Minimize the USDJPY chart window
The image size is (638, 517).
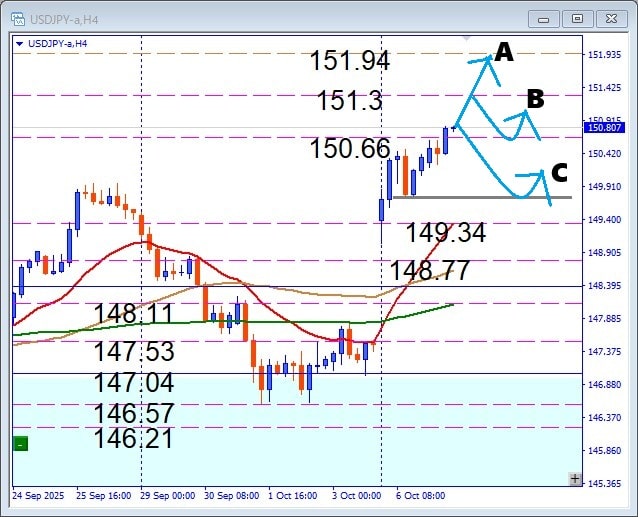pos(545,18)
